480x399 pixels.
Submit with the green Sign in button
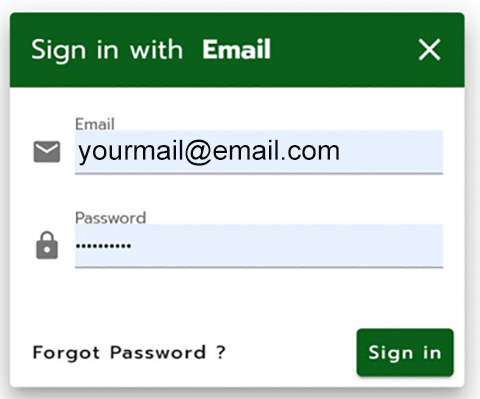tap(405, 353)
